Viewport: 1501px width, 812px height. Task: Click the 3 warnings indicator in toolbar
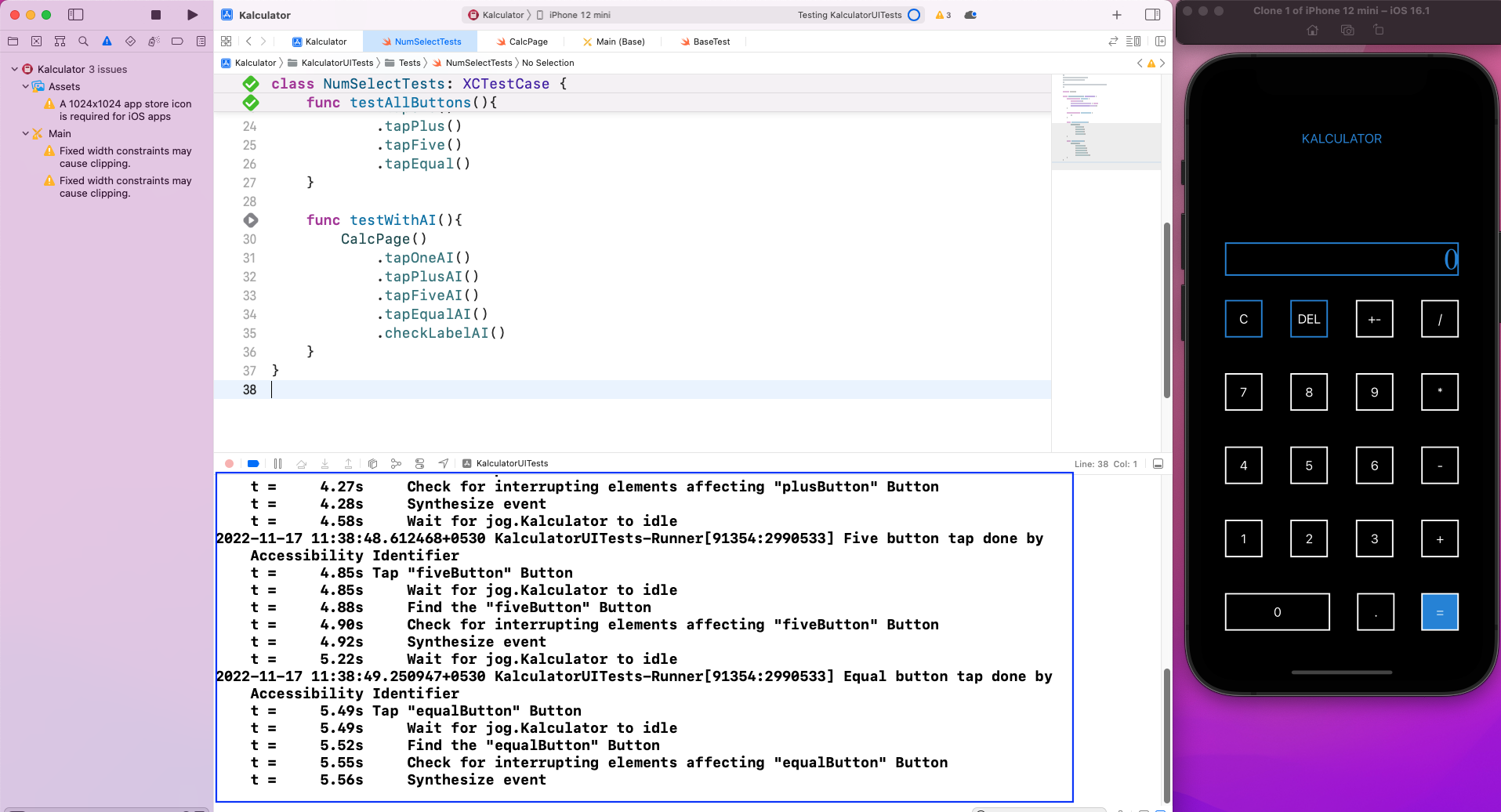point(943,15)
